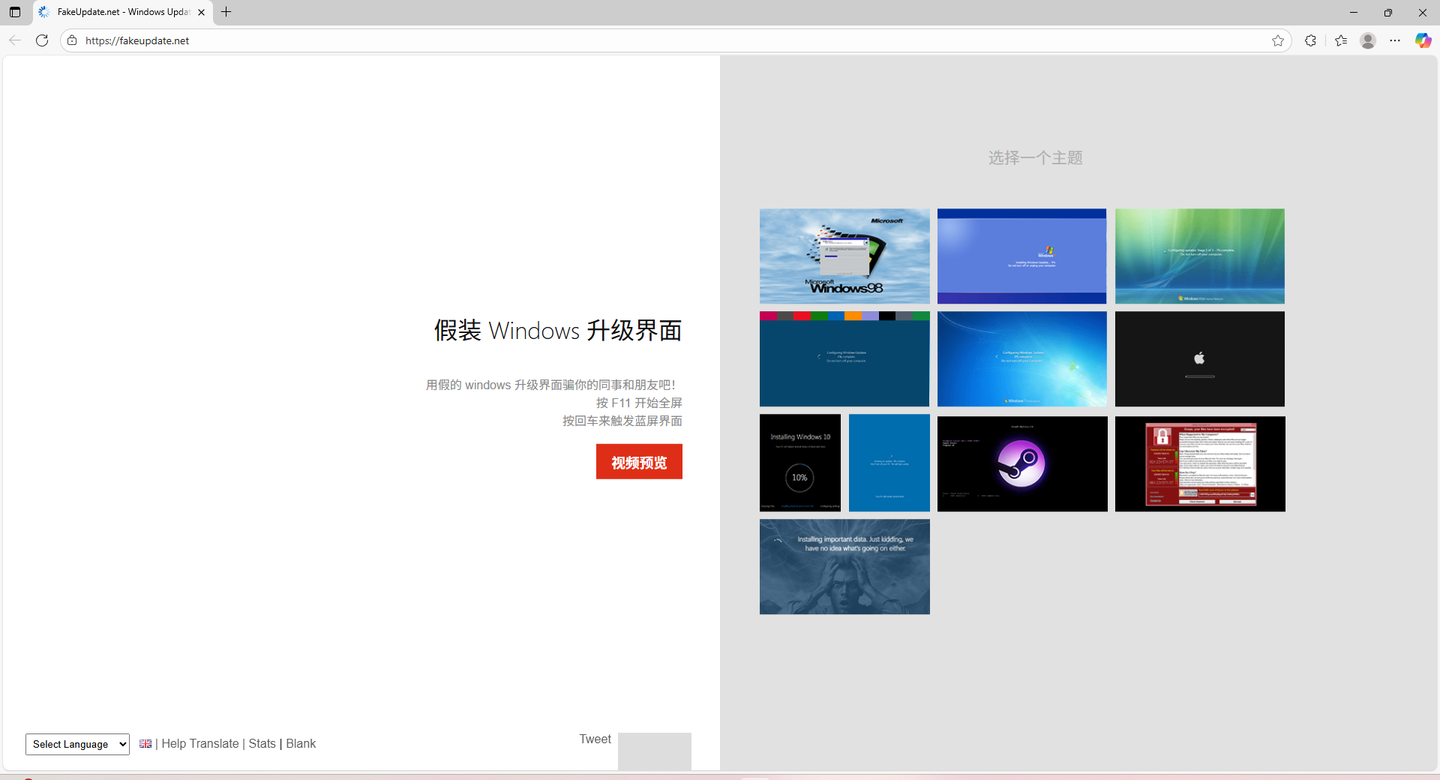
Task: Pick the Steam logo theme thumbnail
Action: tap(1022, 464)
